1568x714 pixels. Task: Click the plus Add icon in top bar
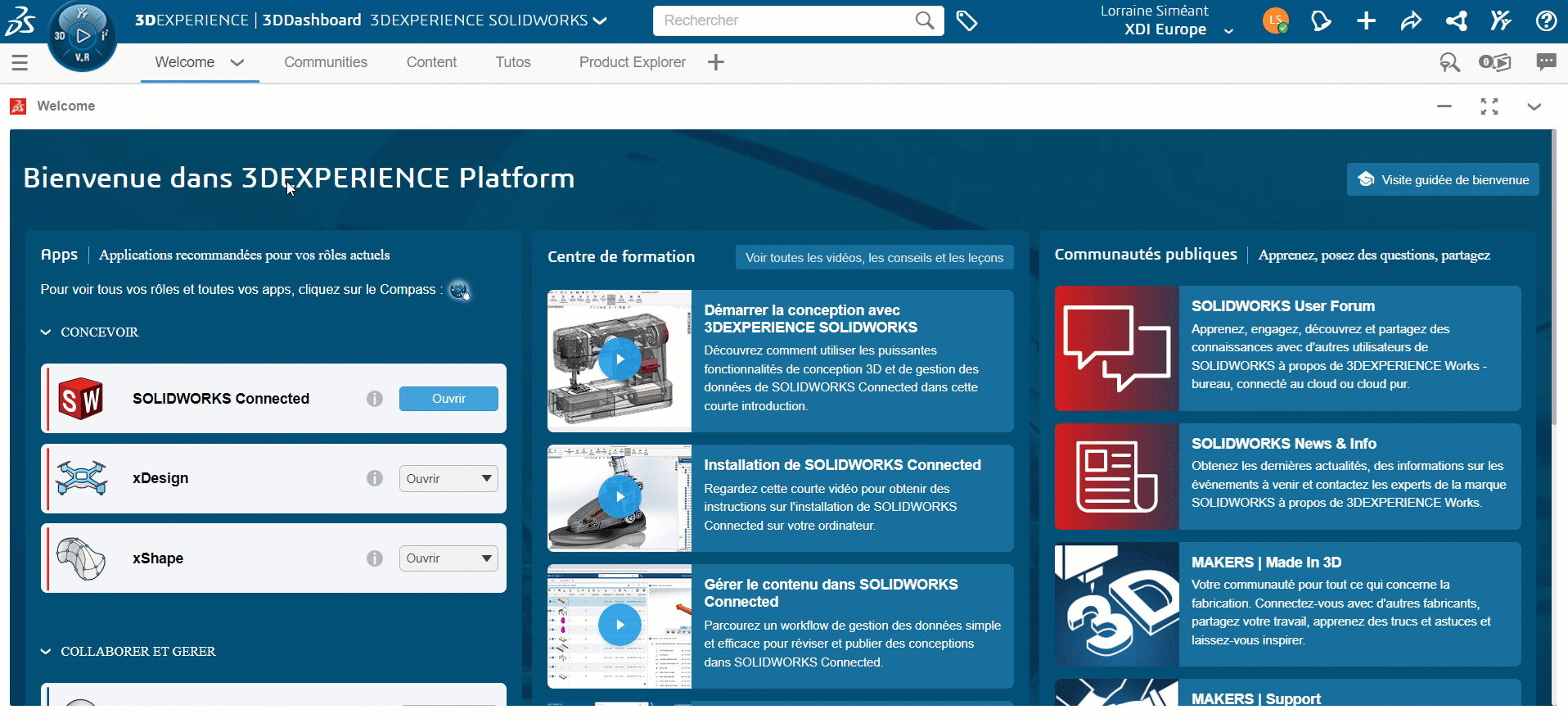tap(1366, 21)
